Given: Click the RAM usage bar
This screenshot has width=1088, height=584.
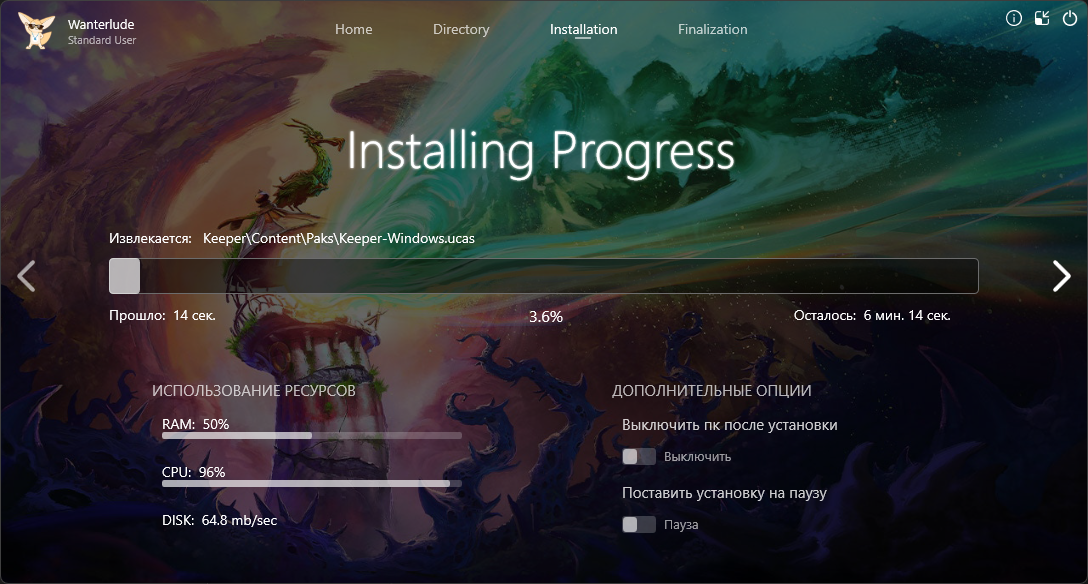Looking at the screenshot, I should pos(312,436).
